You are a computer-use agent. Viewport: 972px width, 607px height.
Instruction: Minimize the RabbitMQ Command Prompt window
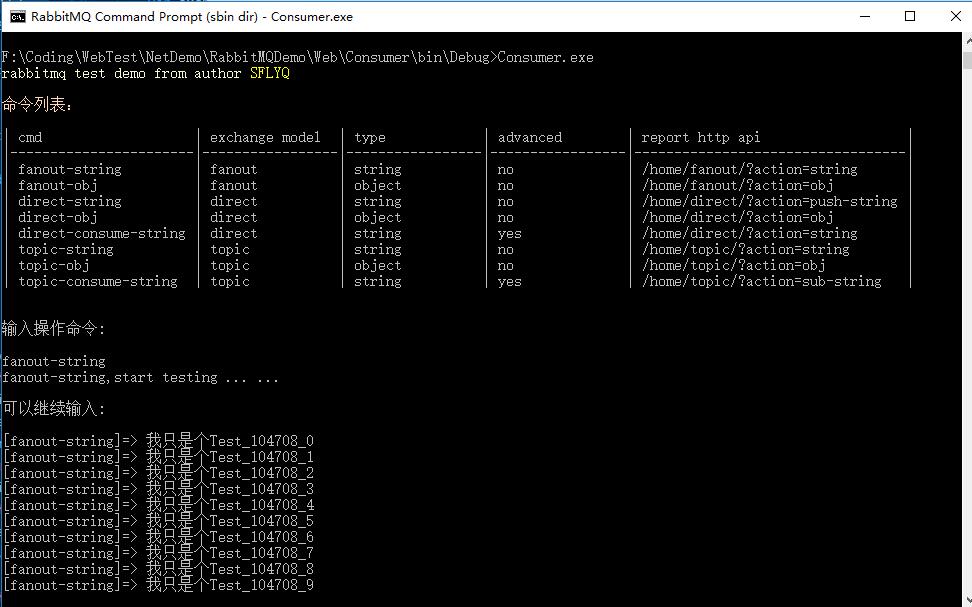[x=864, y=16]
